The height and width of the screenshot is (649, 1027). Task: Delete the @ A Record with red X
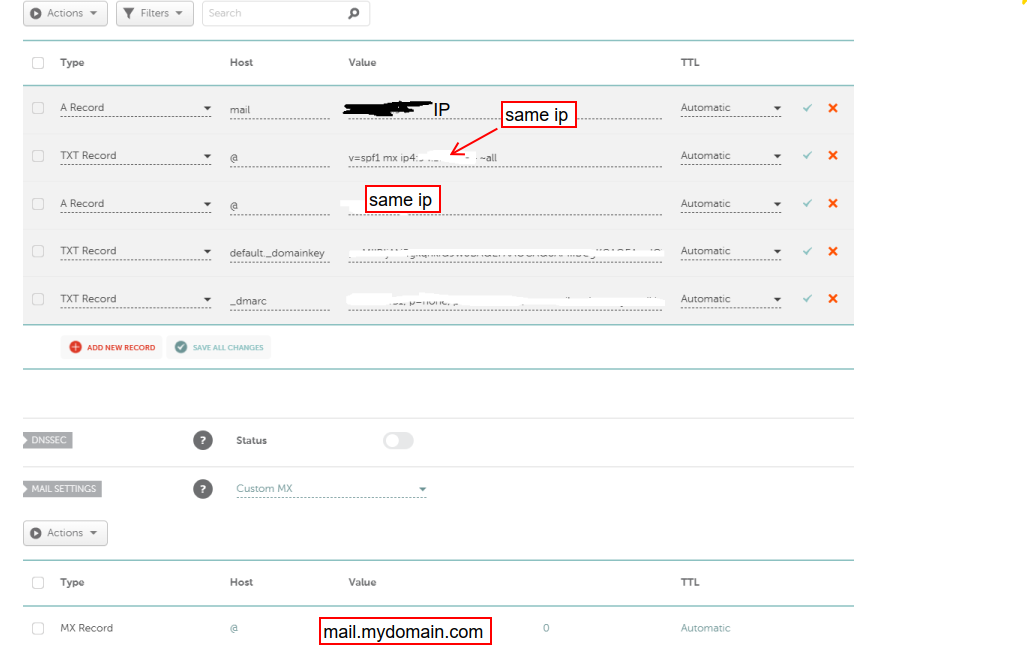(x=833, y=204)
